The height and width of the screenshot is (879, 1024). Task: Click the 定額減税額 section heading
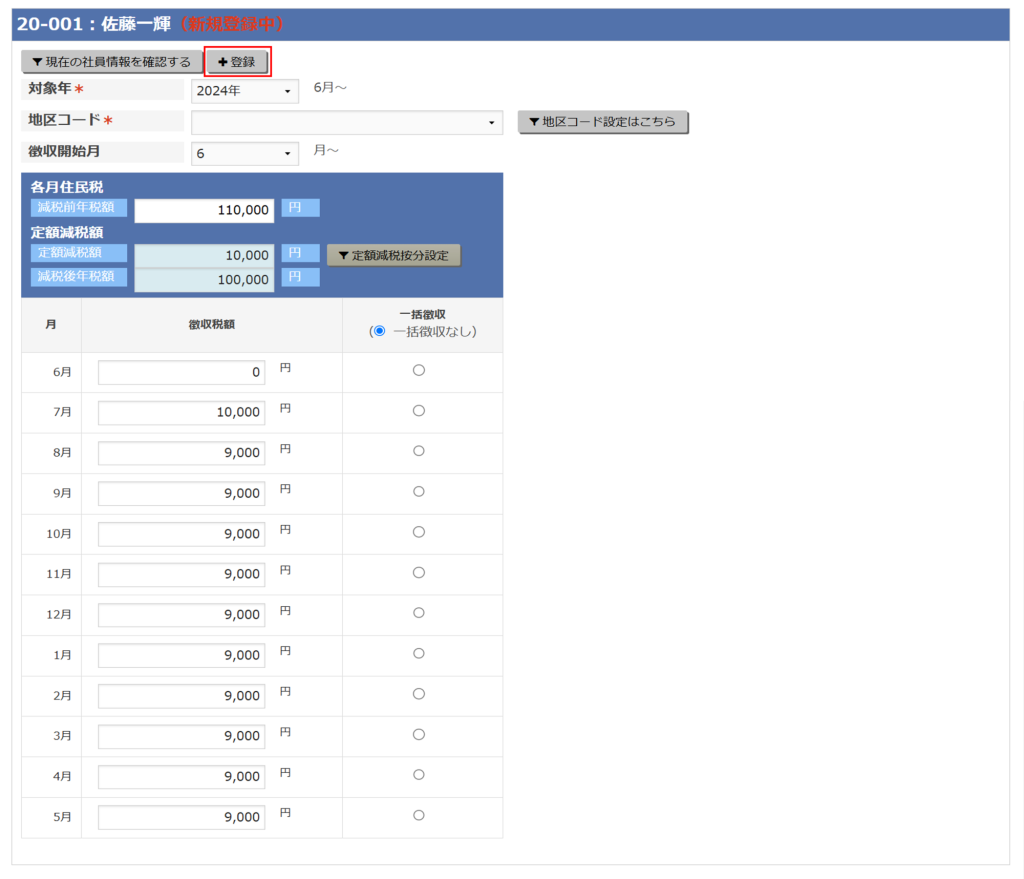coord(67,232)
